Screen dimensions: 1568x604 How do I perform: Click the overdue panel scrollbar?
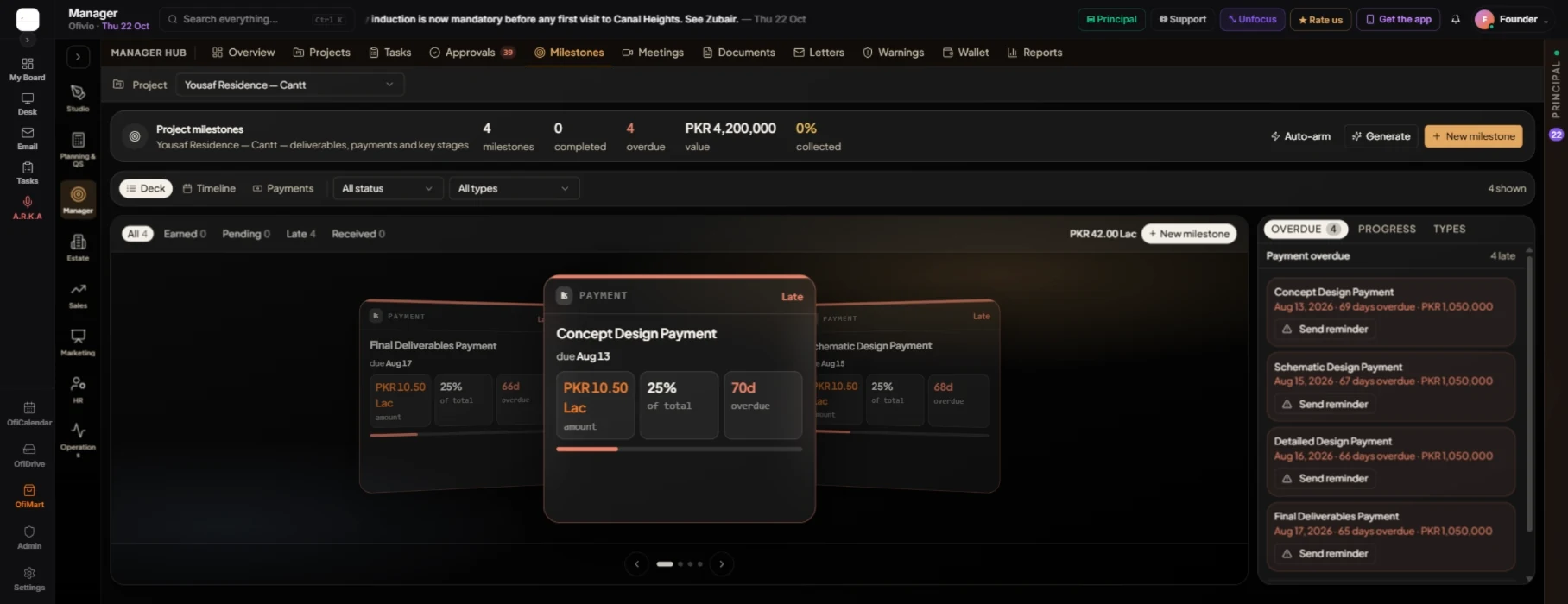[x=1529, y=393]
